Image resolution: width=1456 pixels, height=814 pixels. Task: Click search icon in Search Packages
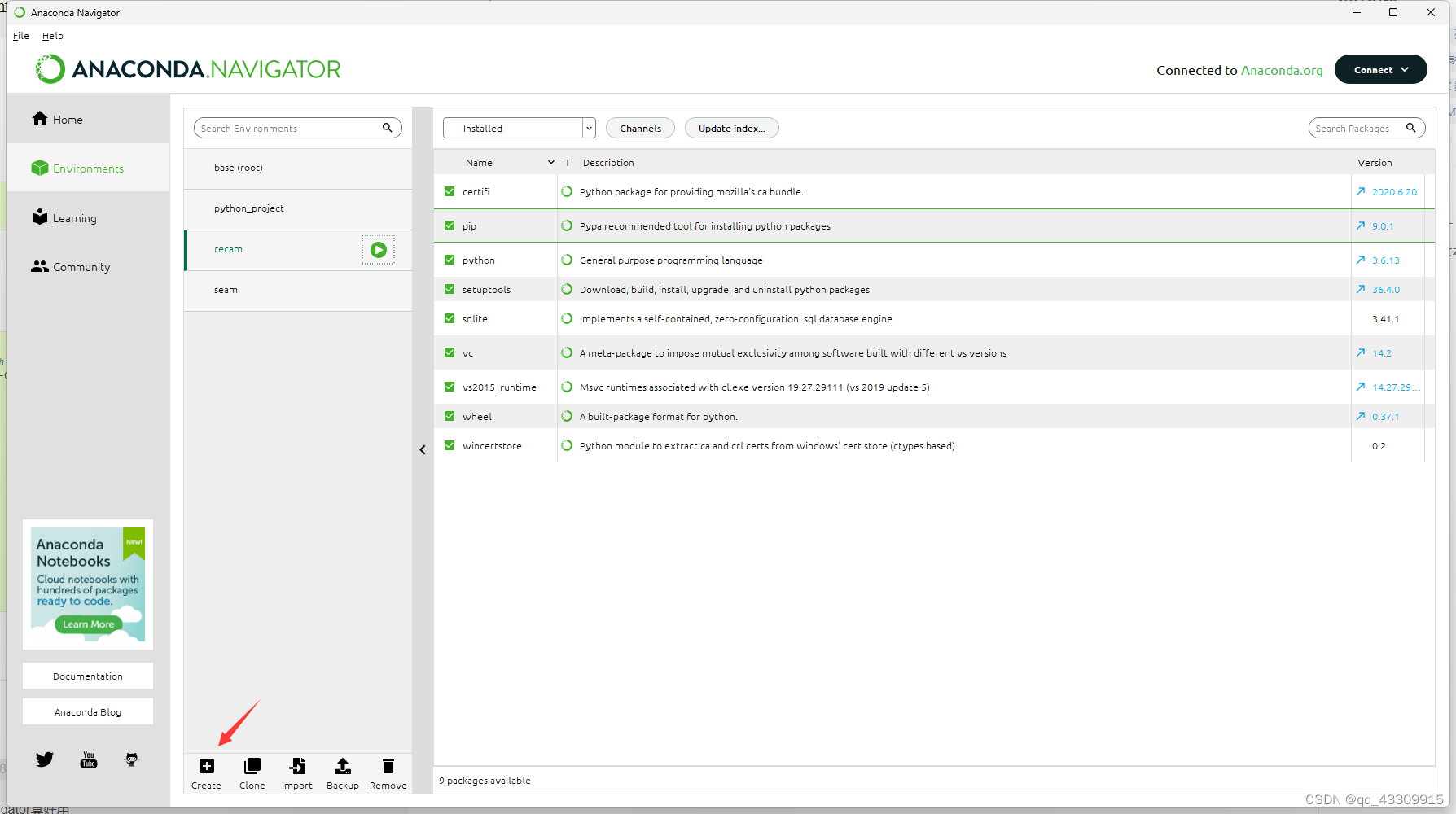1411,128
